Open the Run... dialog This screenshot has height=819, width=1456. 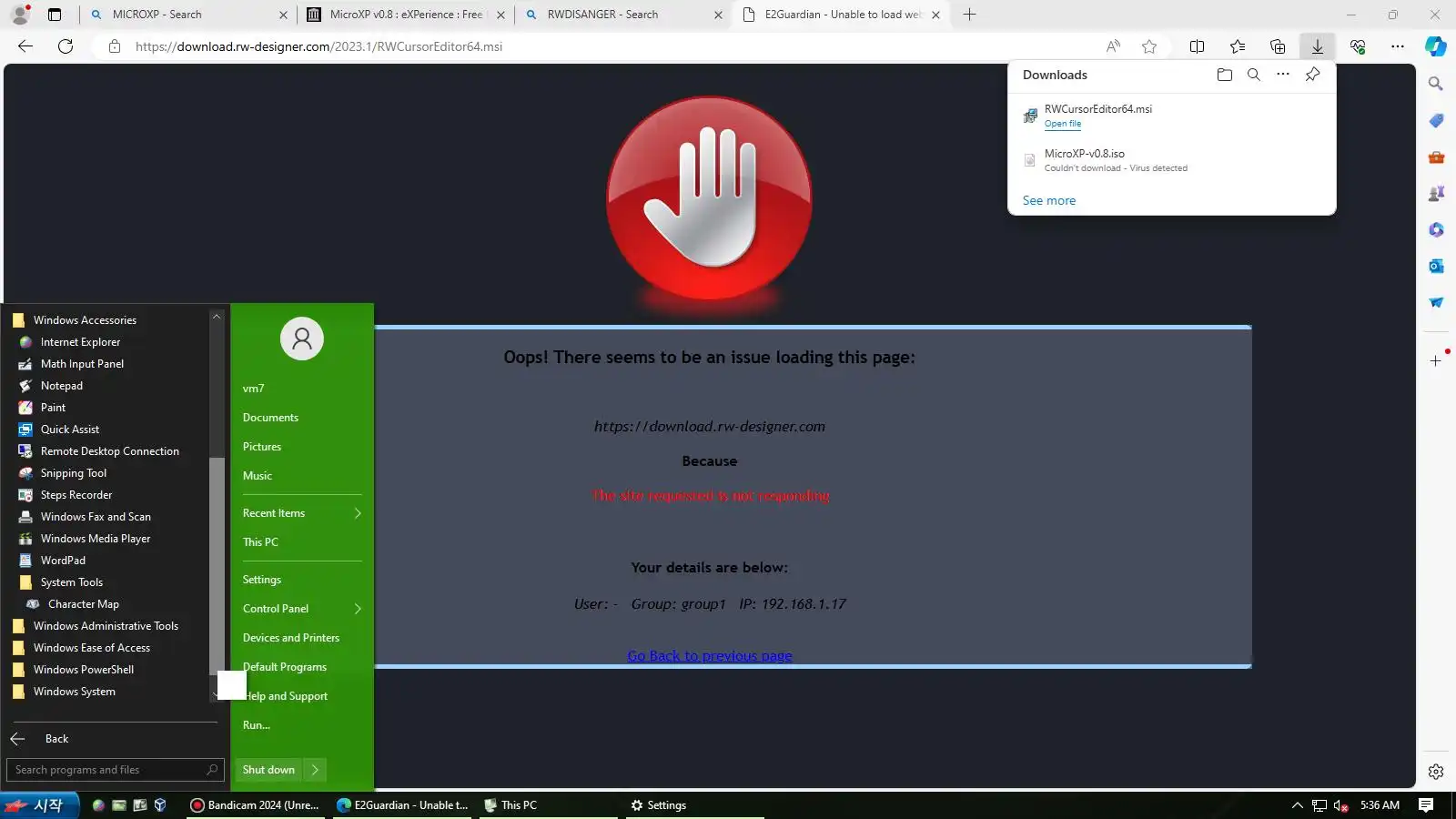257,725
